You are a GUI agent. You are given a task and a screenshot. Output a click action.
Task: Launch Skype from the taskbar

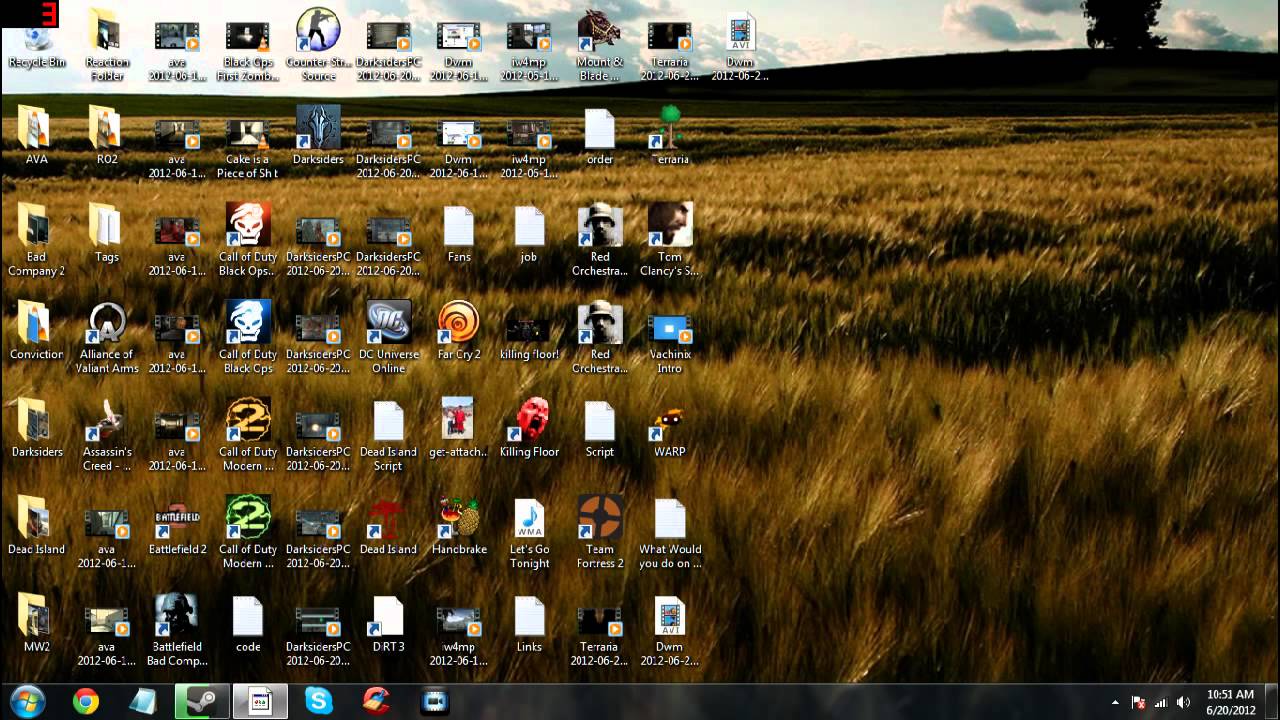point(319,702)
